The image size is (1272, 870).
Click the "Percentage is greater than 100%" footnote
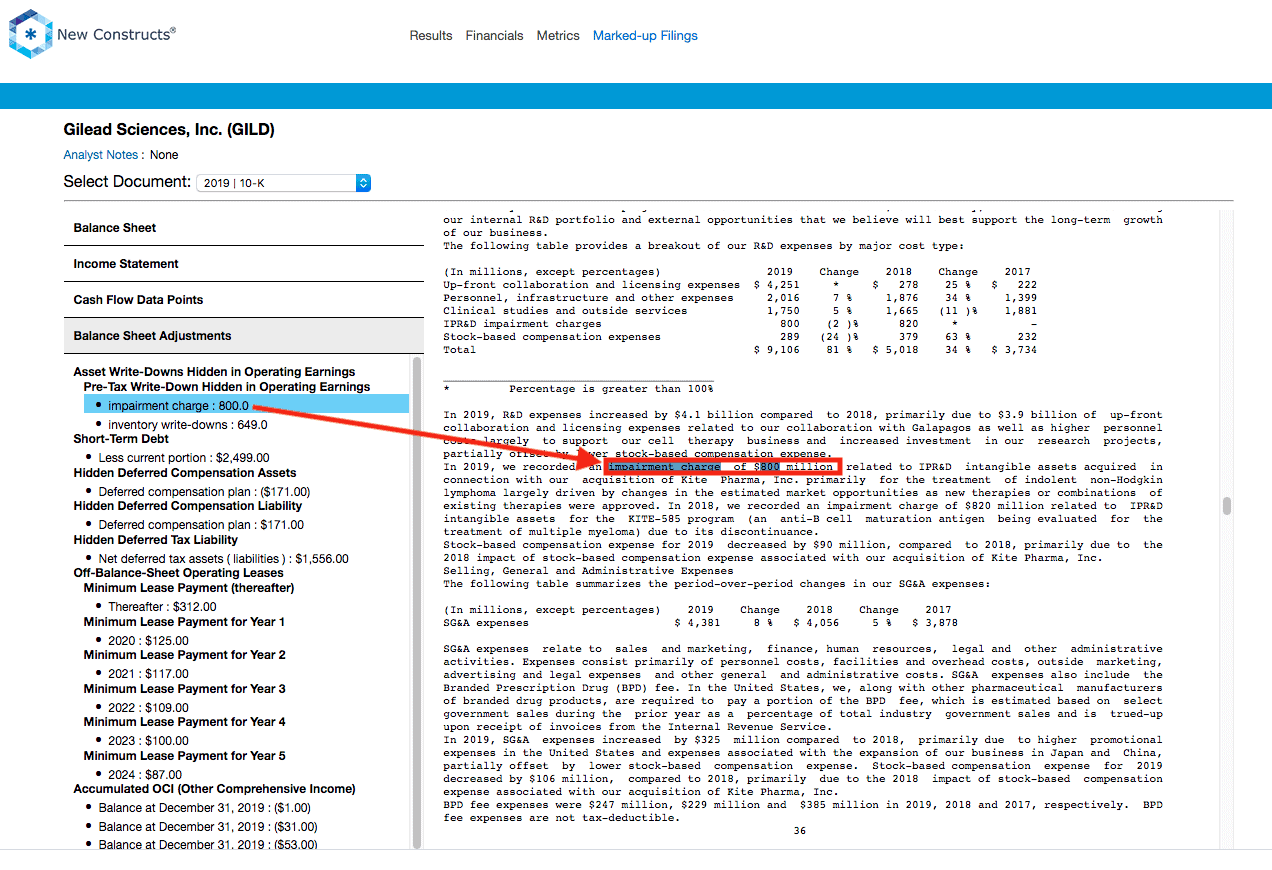611,389
